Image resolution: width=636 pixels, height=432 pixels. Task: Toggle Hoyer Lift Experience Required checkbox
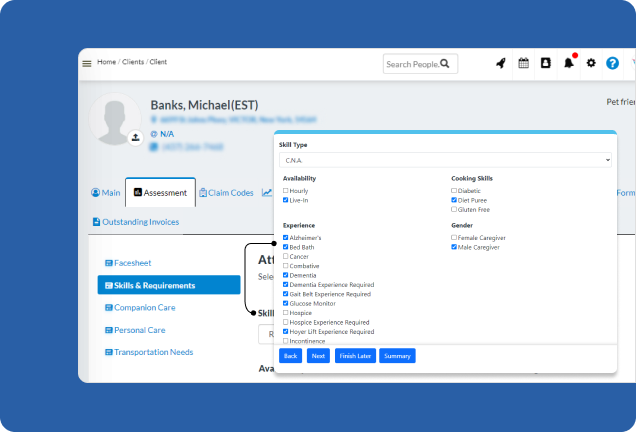[286, 331]
